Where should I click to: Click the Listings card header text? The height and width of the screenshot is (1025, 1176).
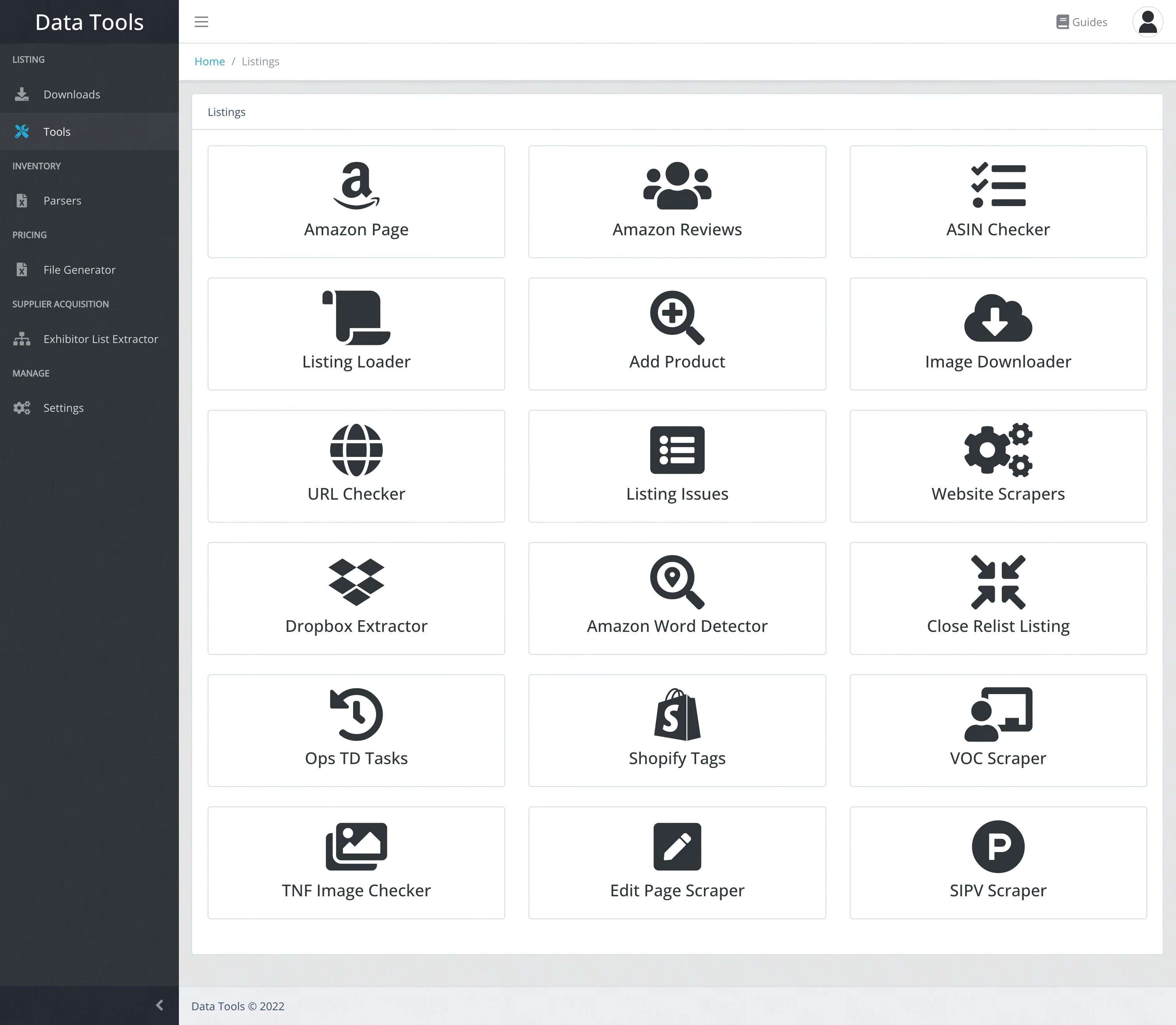tap(226, 112)
